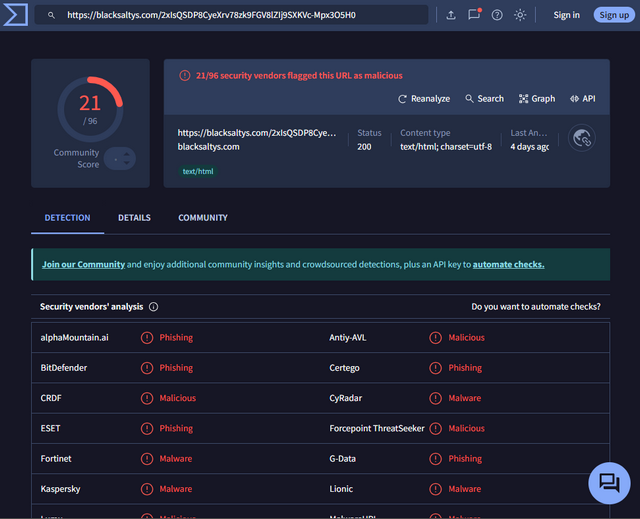Click the Phishing verdict for G-Data

click(465, 459)
